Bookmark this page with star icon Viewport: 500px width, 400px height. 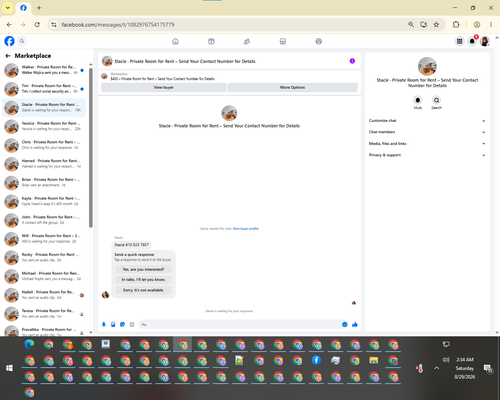[x=436, y=25]
